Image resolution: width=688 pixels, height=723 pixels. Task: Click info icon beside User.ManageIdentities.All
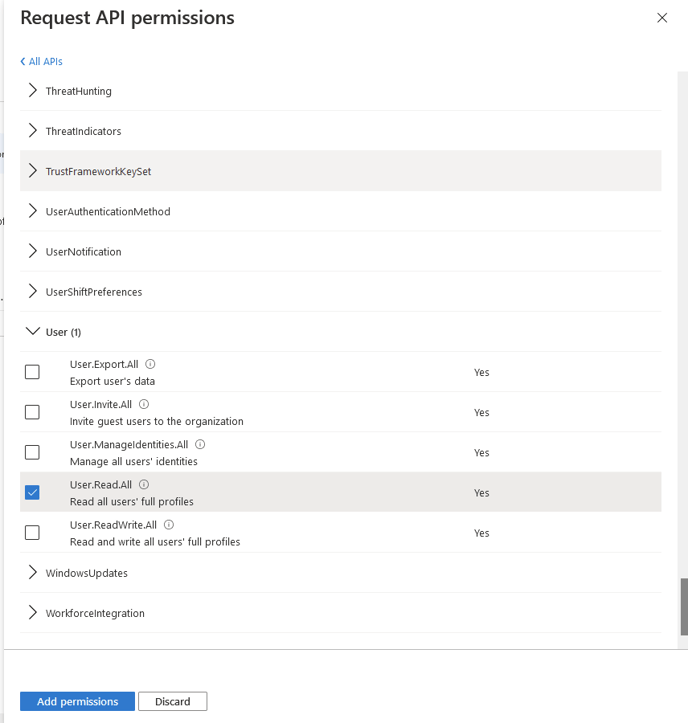[200, 445]
